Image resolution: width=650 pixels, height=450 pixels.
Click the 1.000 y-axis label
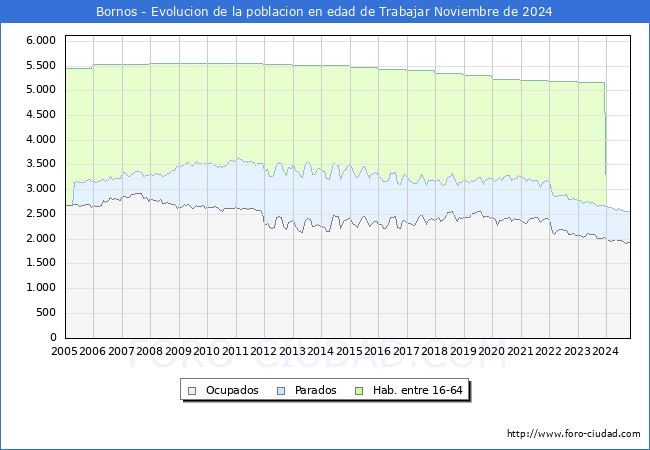[x=41, y=288]
